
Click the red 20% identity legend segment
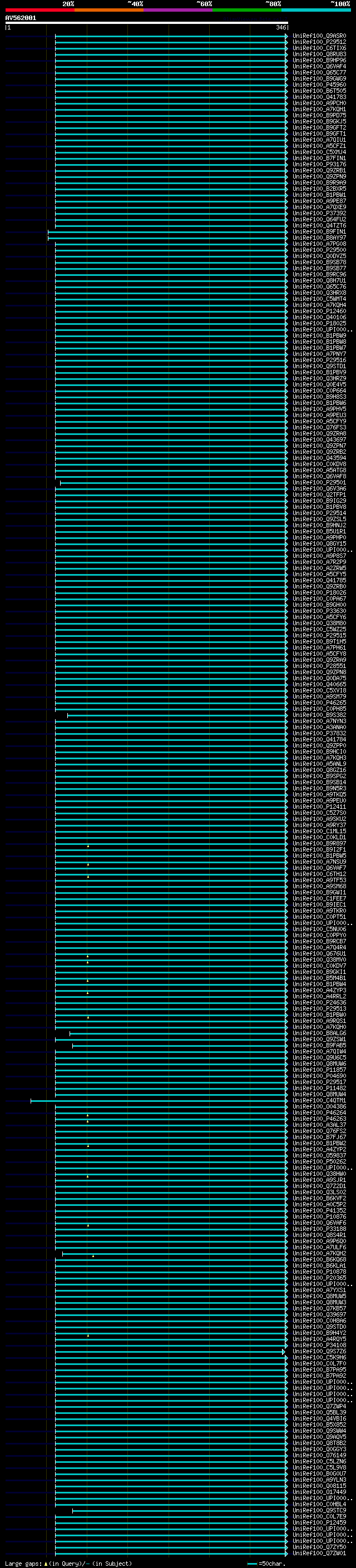(39, 10)
